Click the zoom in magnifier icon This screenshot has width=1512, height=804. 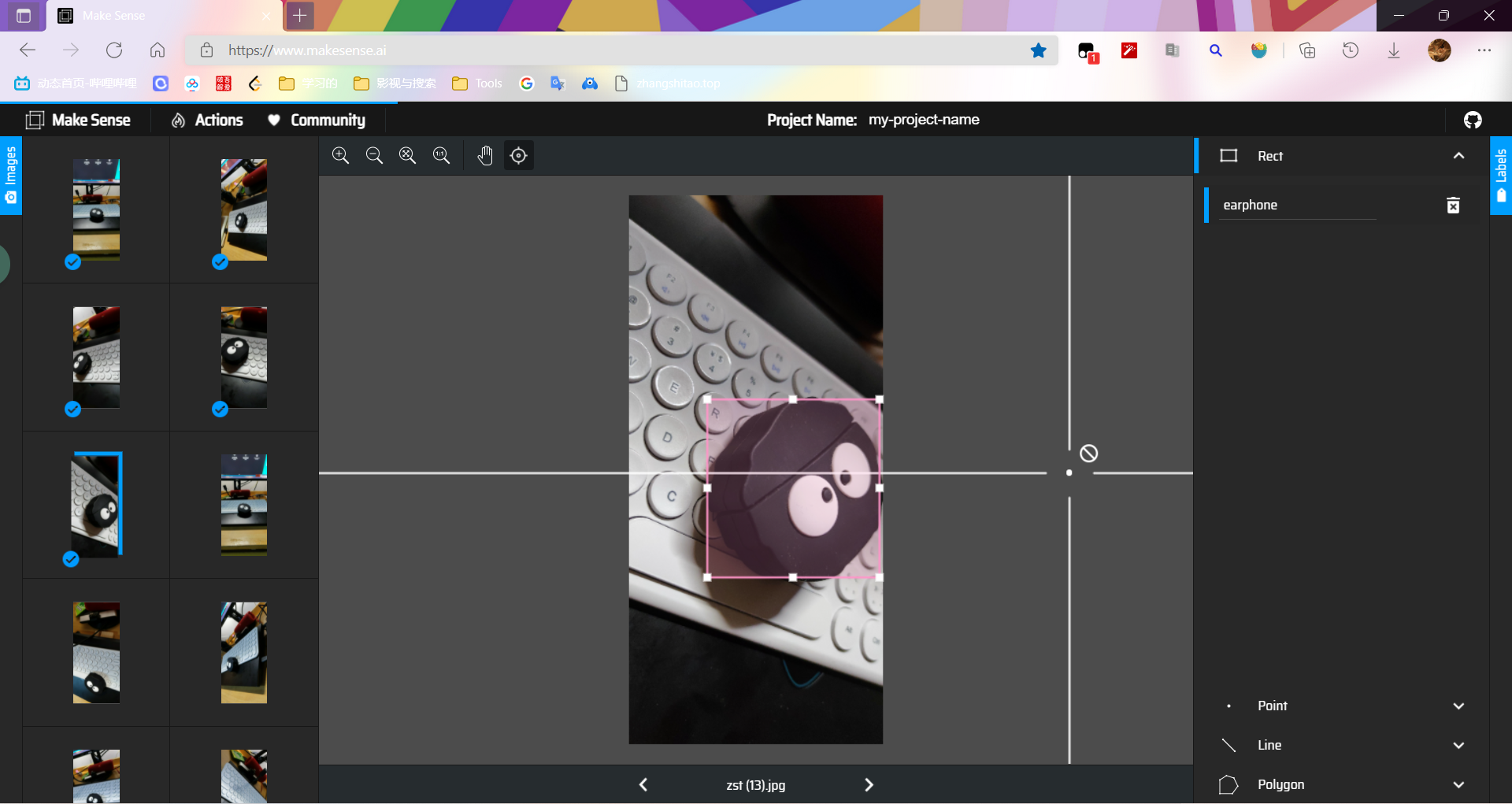point(340,155)
